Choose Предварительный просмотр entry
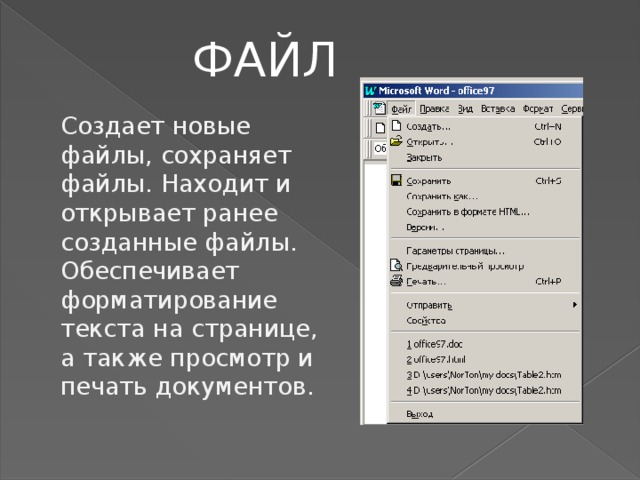640x480 pixels. click(x=484, y=266)
